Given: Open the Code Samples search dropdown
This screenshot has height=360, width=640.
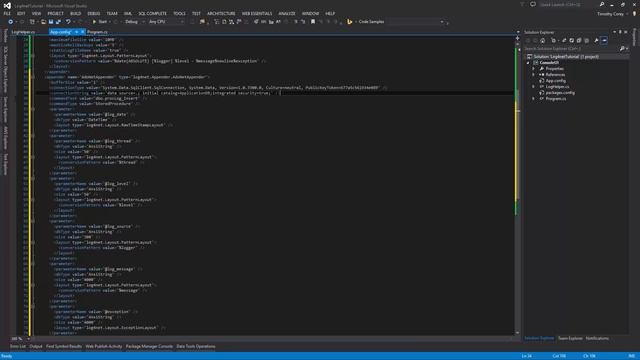Looking at the screenshot, I should 442,22.
